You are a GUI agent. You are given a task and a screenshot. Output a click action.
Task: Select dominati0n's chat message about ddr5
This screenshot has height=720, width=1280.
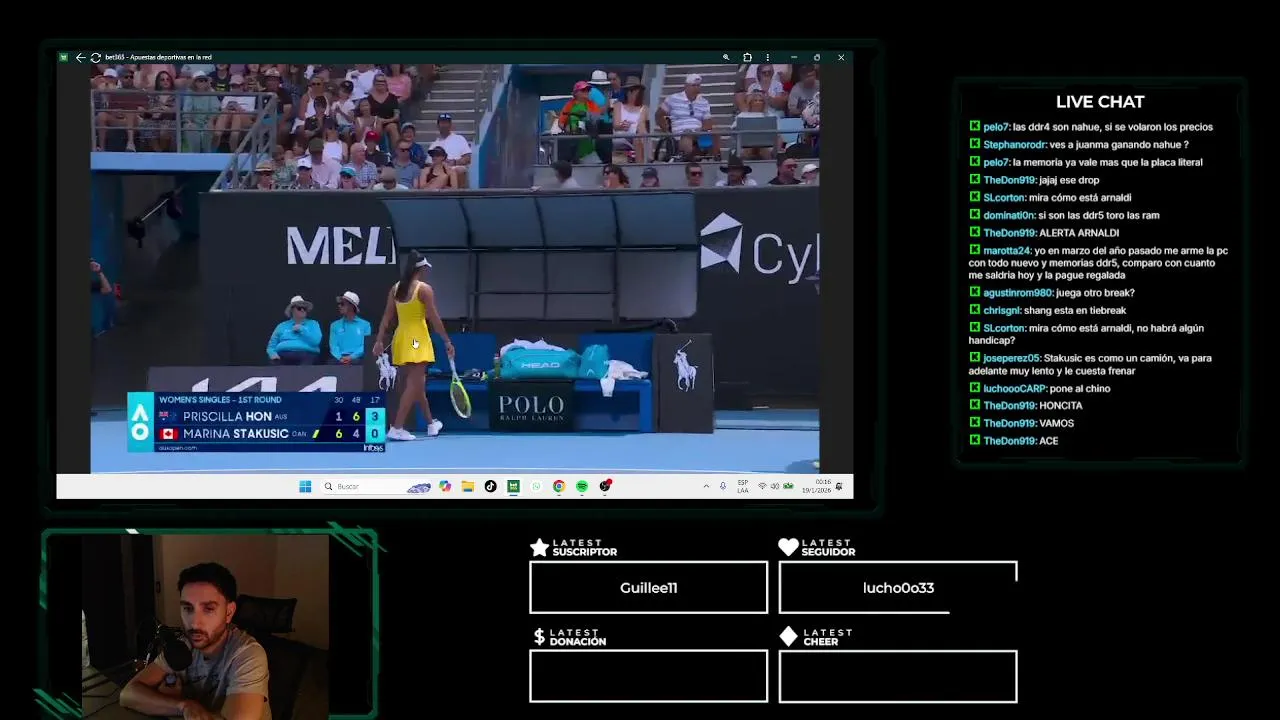coord(1064,215)
